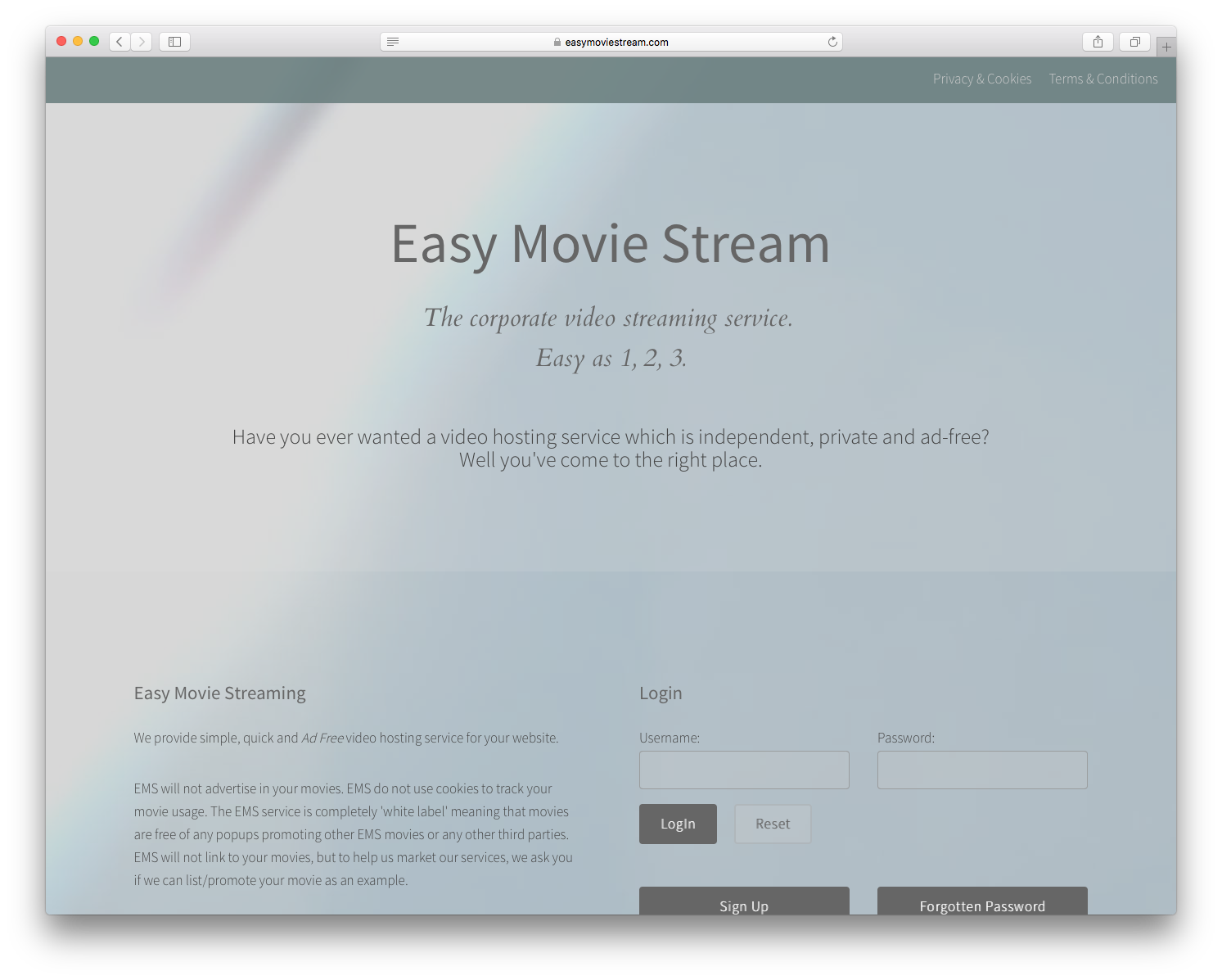Close the Safari window with red button

click(x=61, y=41)
